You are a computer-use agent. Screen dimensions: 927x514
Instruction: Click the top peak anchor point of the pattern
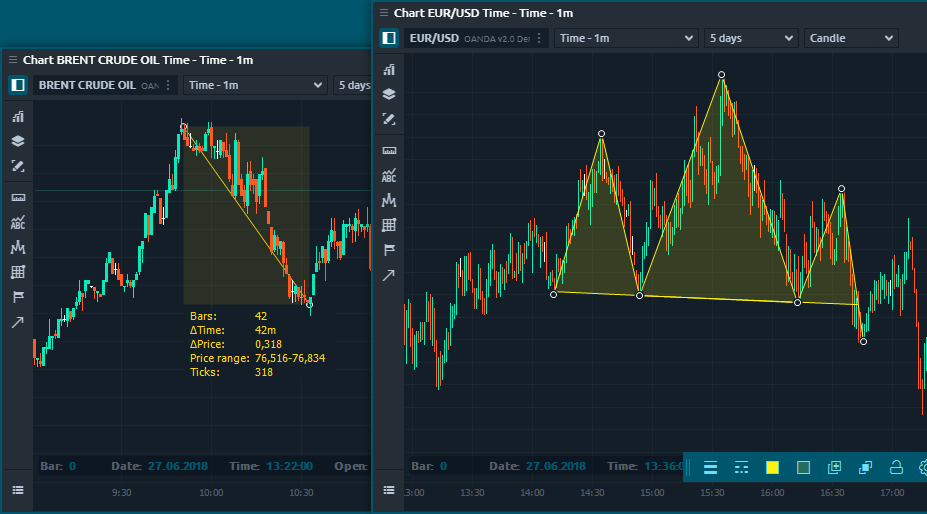tap(721, 75)
